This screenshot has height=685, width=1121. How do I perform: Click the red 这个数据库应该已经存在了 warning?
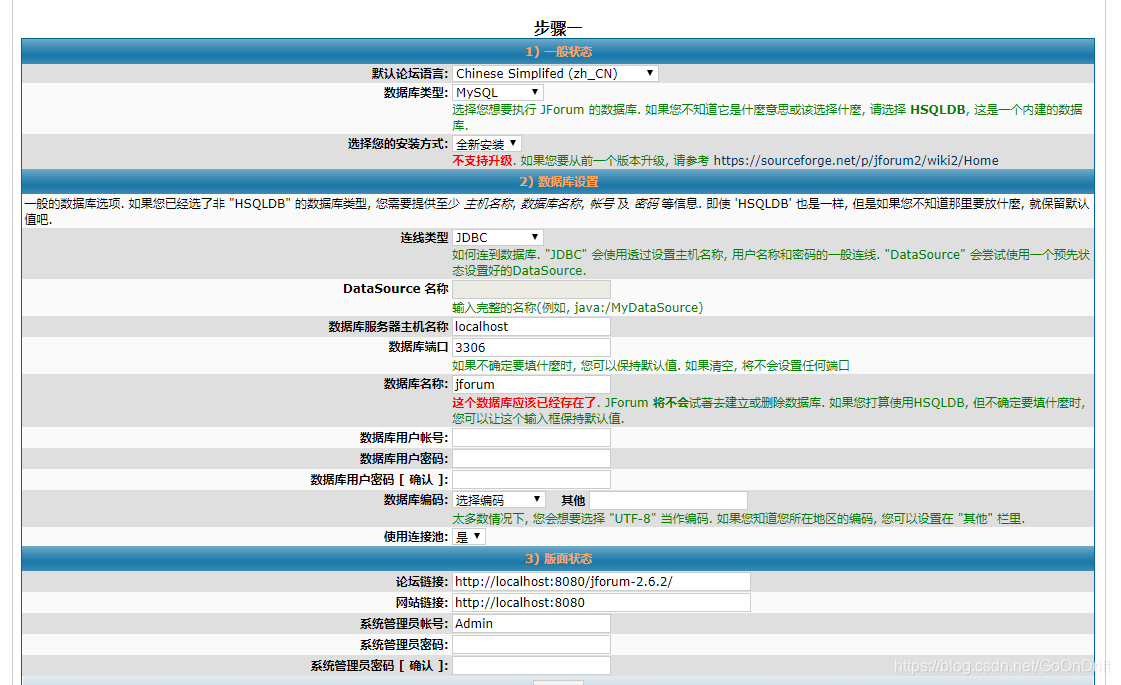(524, 403)
